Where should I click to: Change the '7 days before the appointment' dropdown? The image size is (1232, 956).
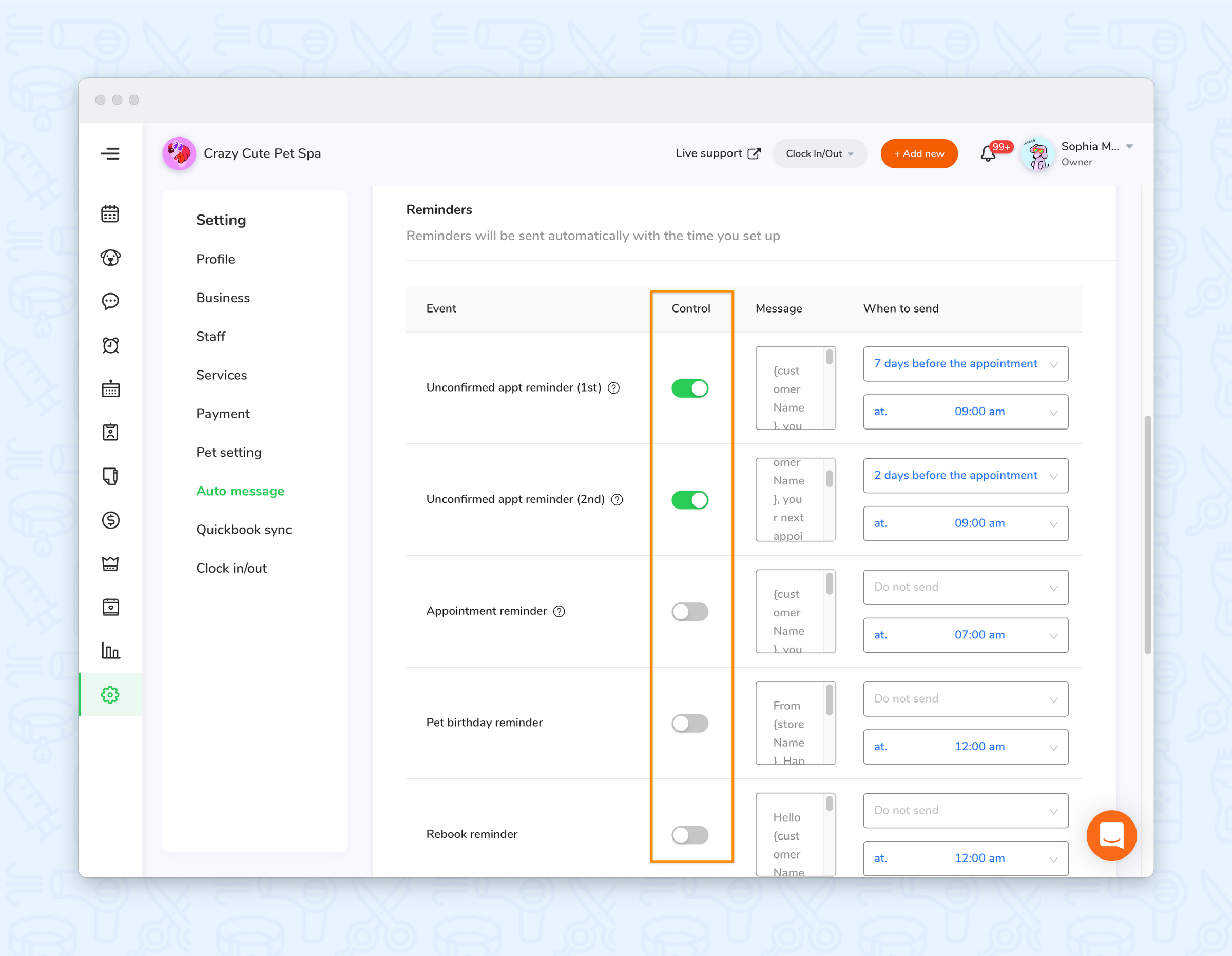pos(965,364)
